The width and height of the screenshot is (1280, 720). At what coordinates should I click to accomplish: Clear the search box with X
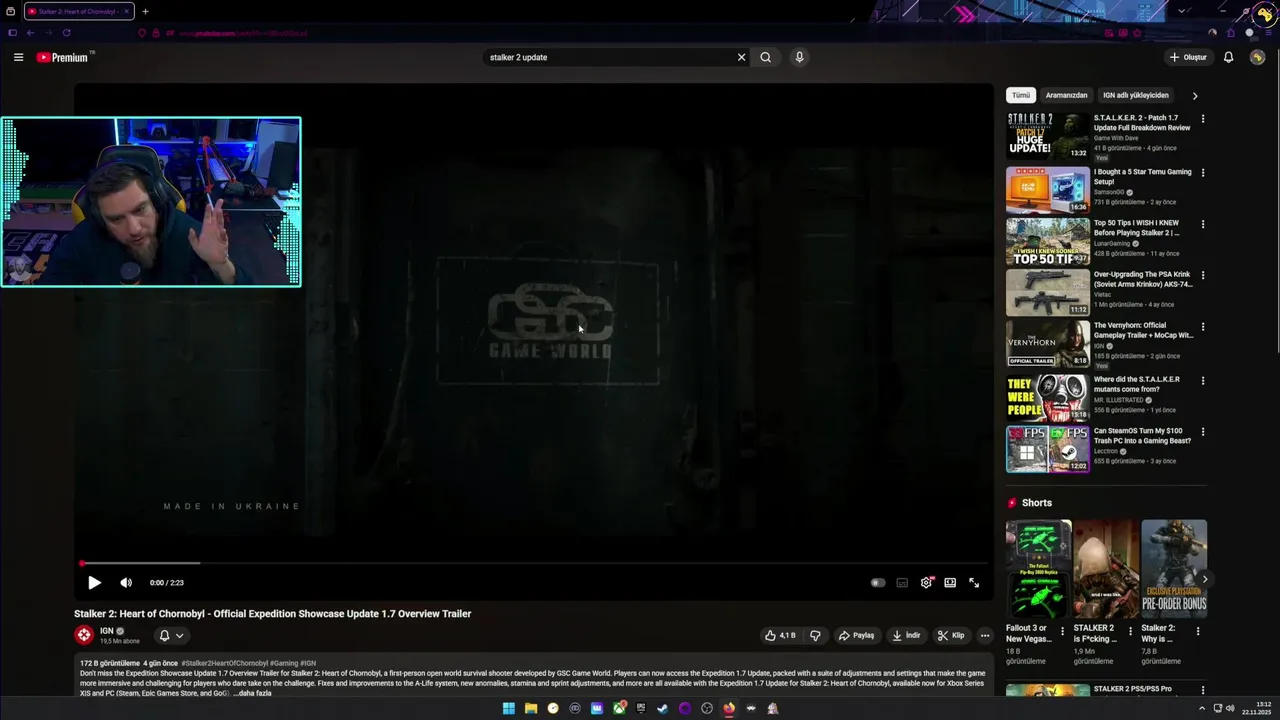tap(741, 57)
